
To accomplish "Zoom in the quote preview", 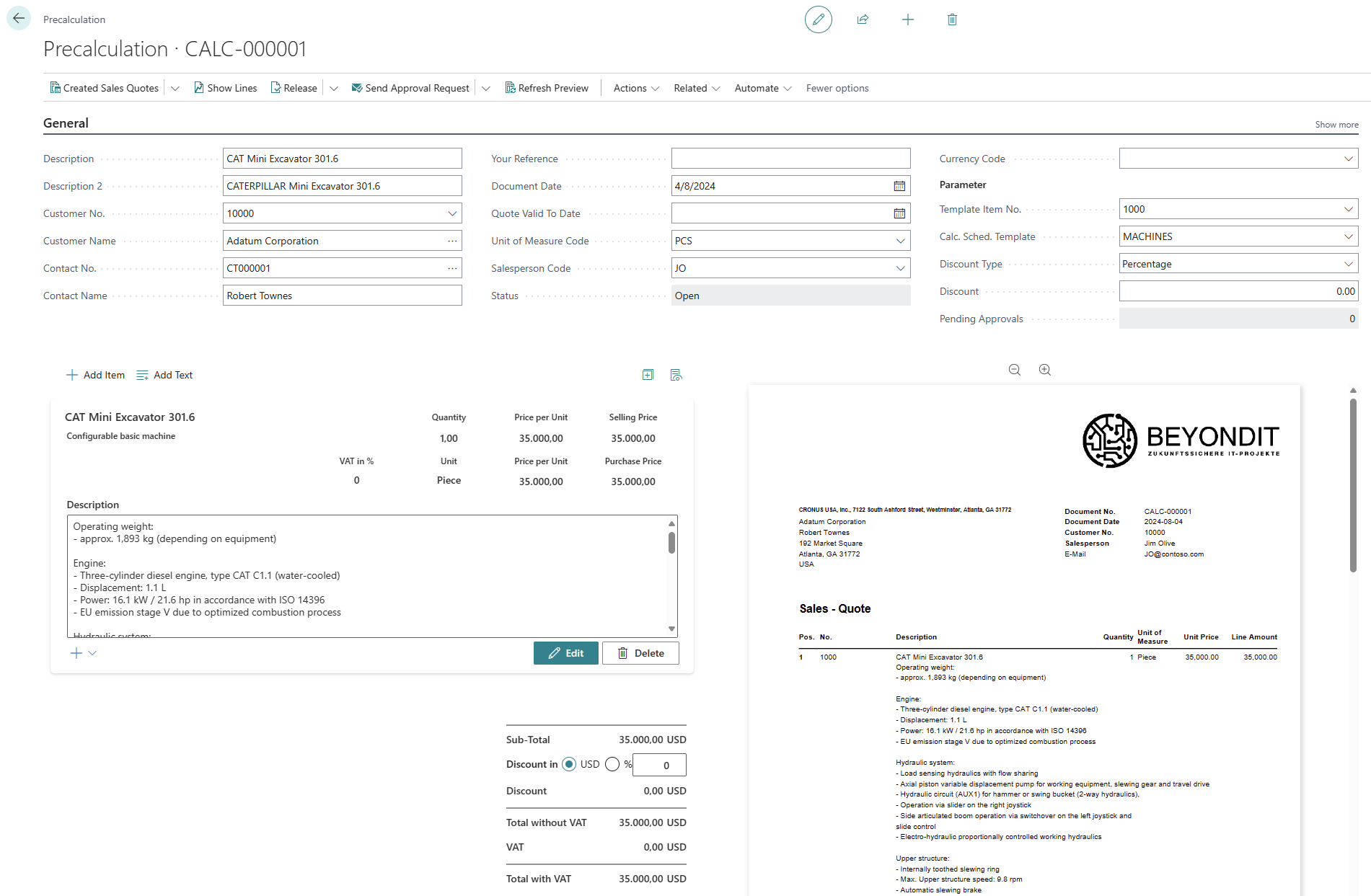I will click(1044, 370).
